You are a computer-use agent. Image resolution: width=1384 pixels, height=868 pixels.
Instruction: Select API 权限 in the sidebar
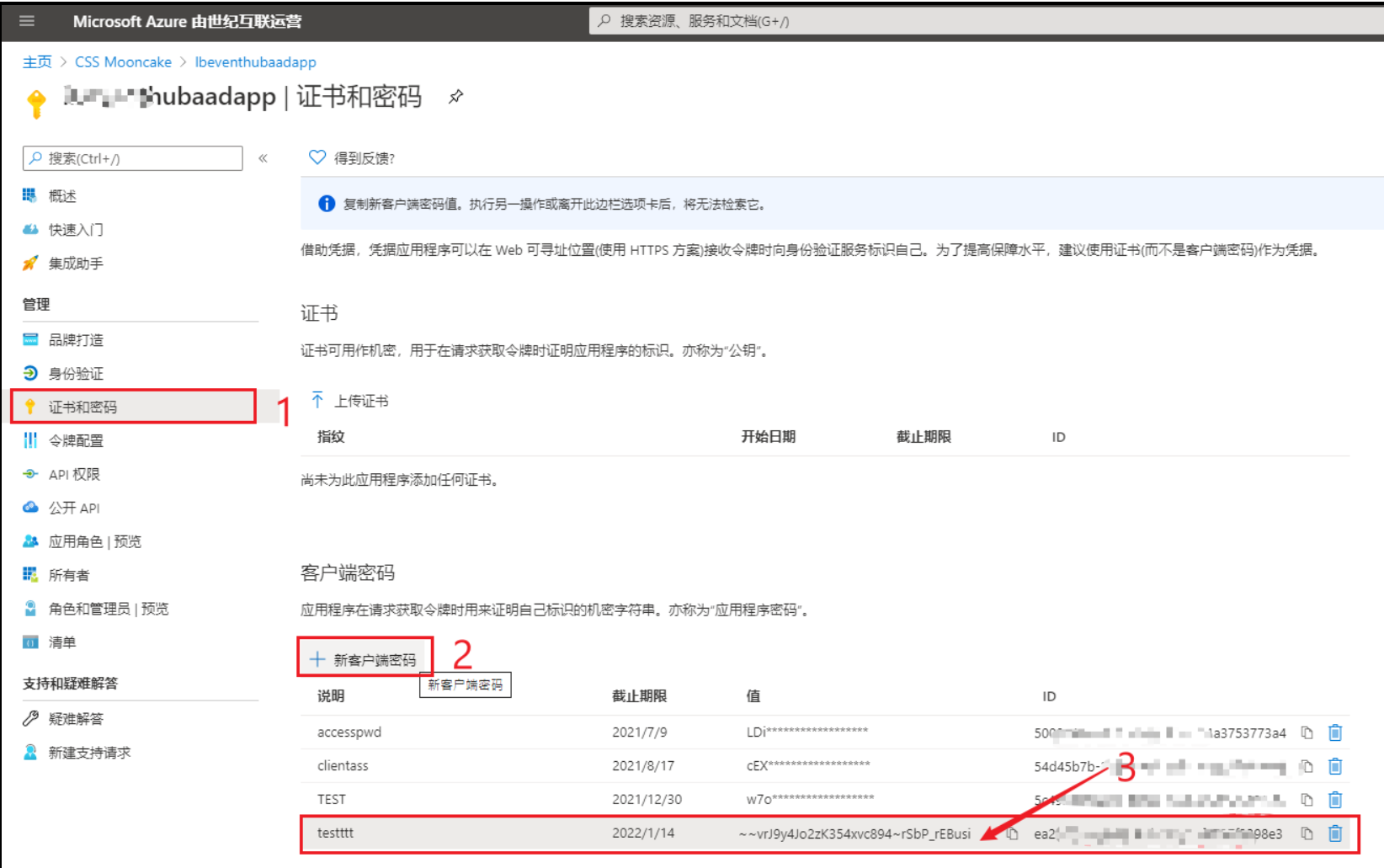point(74,474)
